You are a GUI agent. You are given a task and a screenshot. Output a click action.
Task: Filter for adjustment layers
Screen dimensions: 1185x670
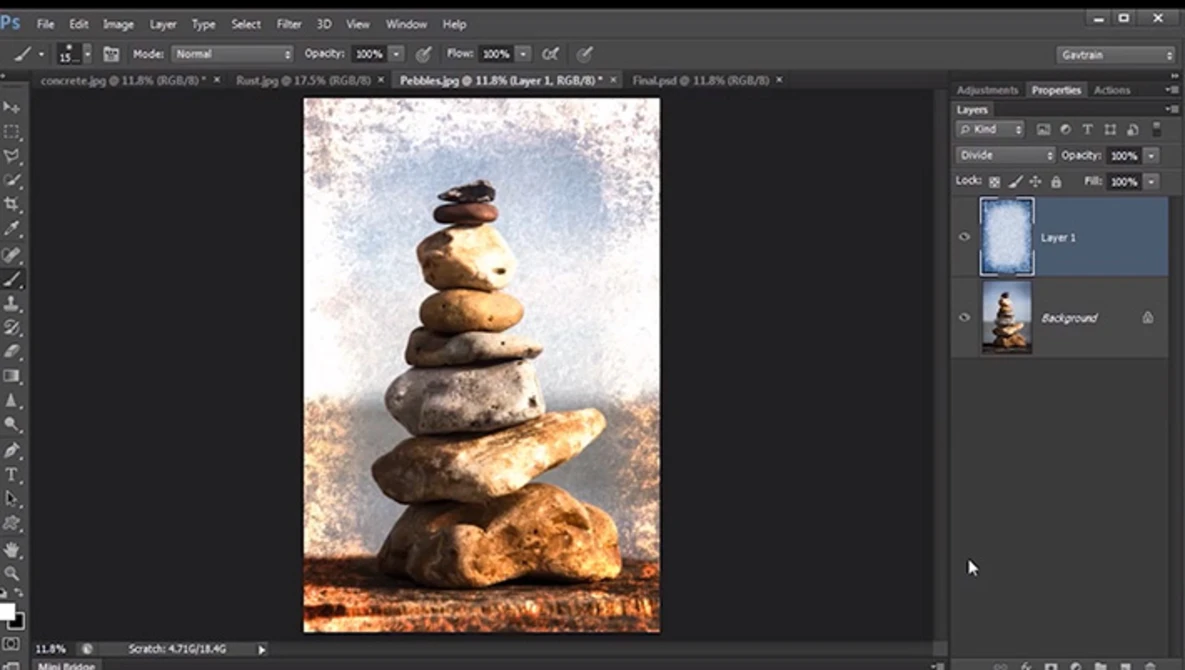pos(1066,130)
